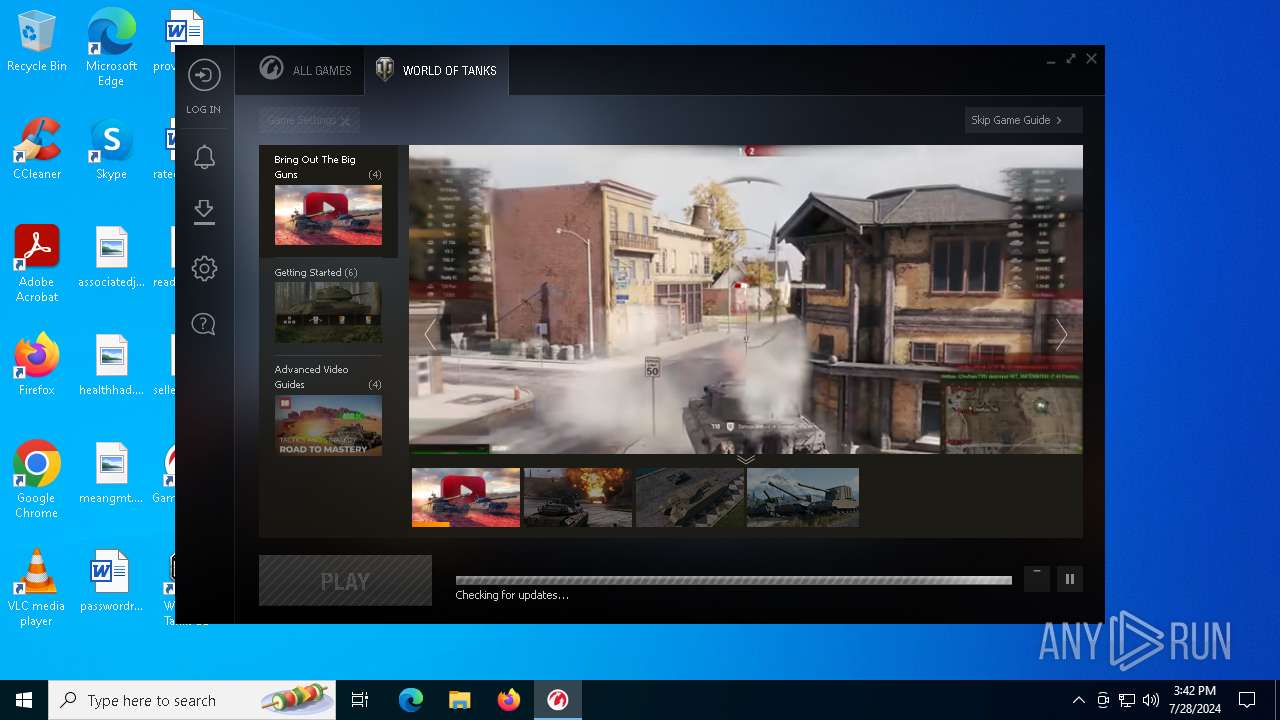Close the Game Settings tooltip
This screenshot has width=1280, height=720.
pos(345,121)
